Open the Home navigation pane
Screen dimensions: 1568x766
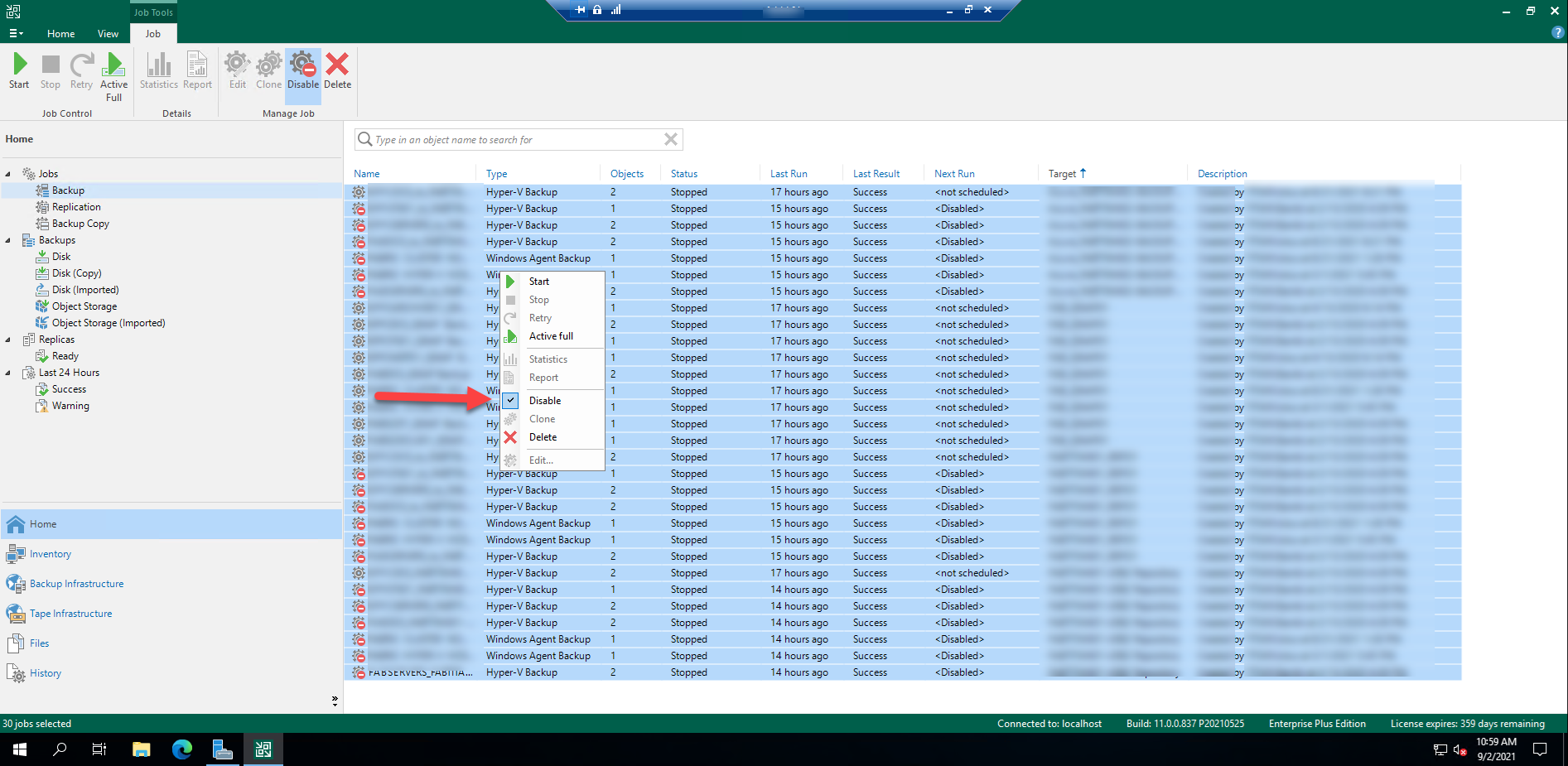(171, 524)
